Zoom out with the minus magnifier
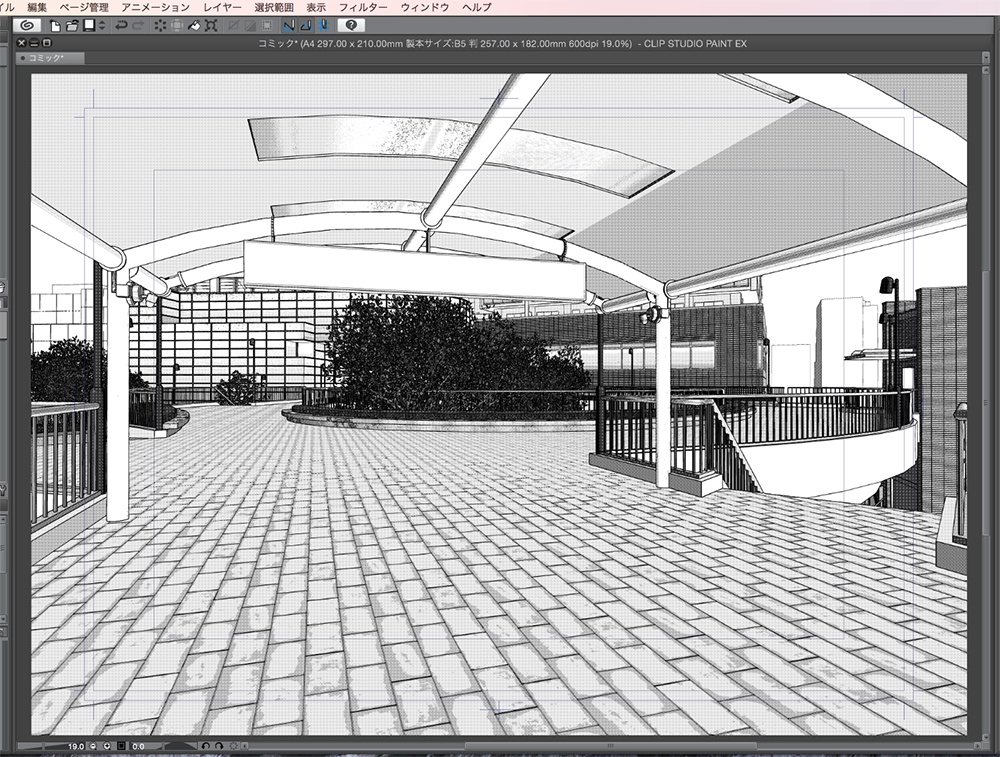This screenshot has width=1000, height=757. (93, 746)
